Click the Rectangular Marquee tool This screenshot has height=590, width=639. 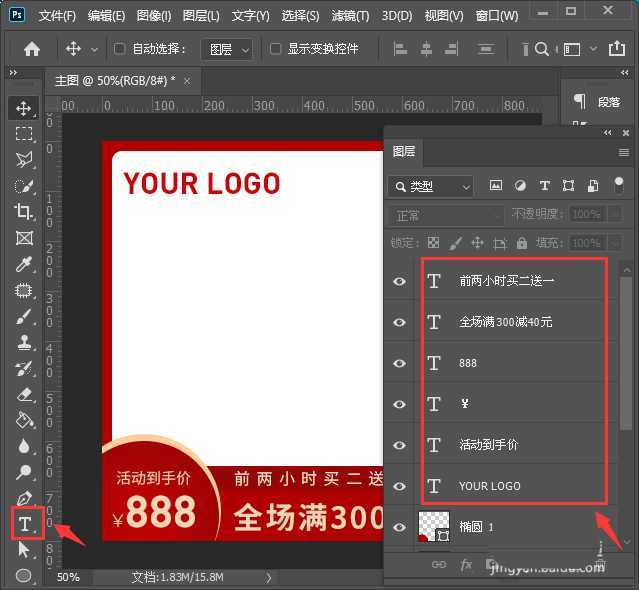24,134
